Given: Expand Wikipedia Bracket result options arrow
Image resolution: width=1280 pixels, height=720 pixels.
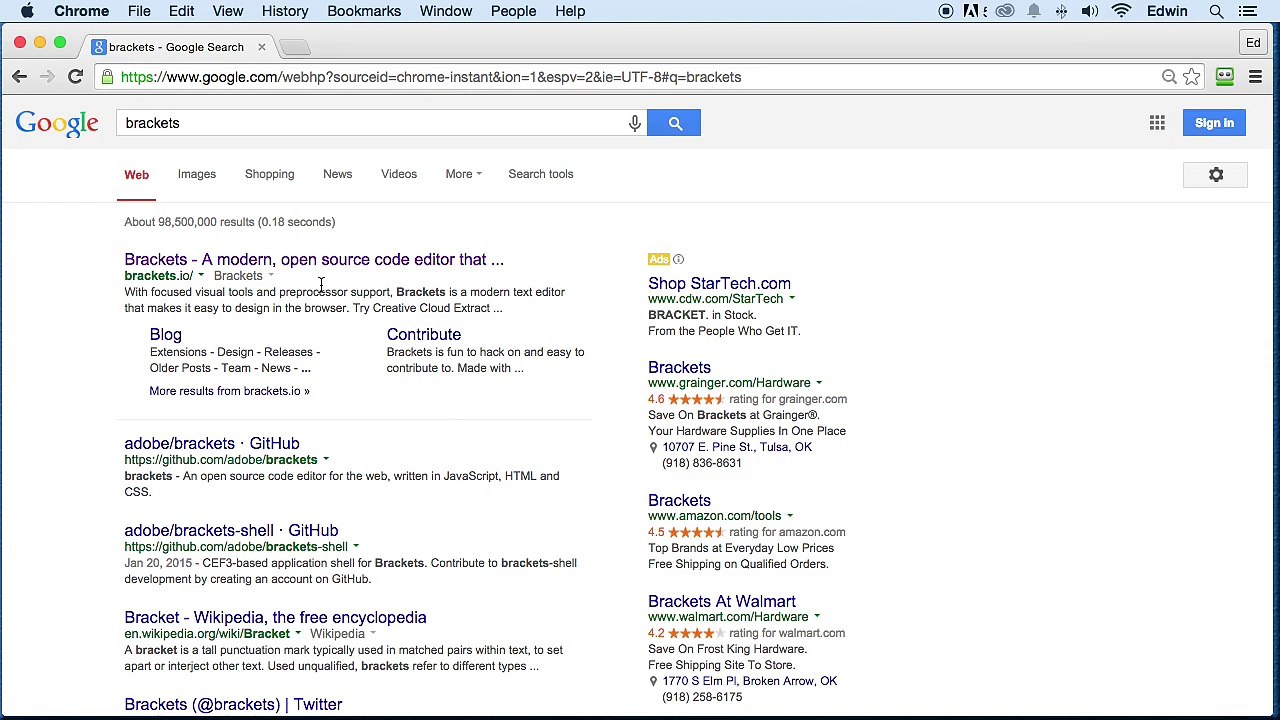Looking at the screenshot, I should click(x=297, y=634).
